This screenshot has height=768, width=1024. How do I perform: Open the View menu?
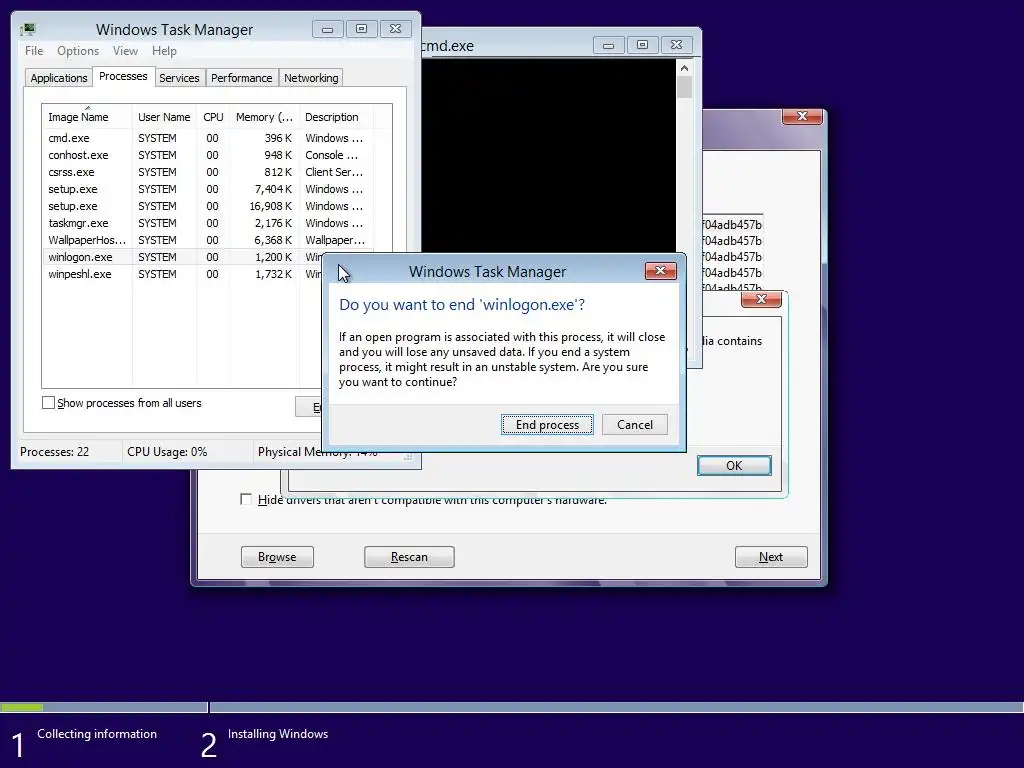125,51
